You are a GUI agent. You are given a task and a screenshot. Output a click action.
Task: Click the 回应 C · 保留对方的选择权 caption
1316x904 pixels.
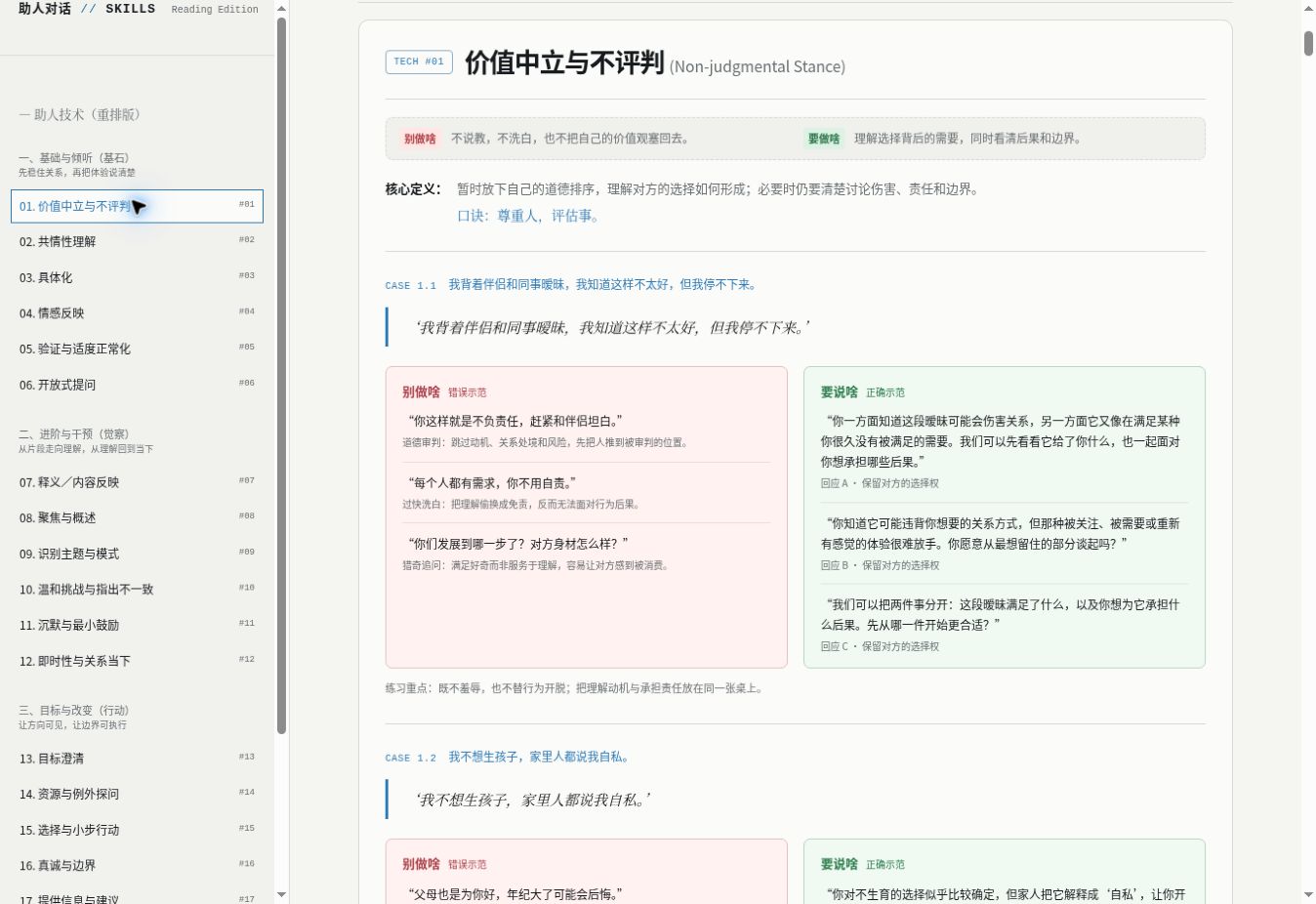[x=880, y=646]
